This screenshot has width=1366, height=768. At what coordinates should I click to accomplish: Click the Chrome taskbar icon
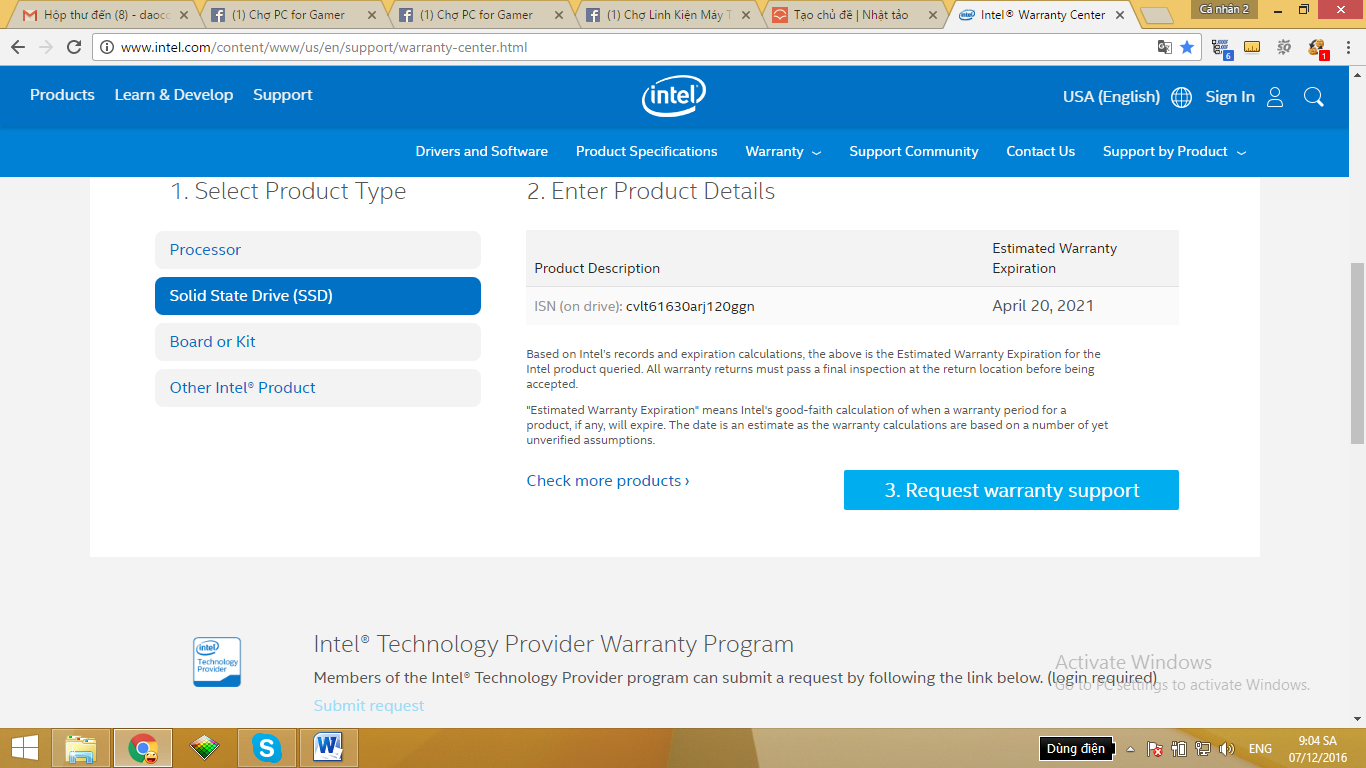pos(143,748)
